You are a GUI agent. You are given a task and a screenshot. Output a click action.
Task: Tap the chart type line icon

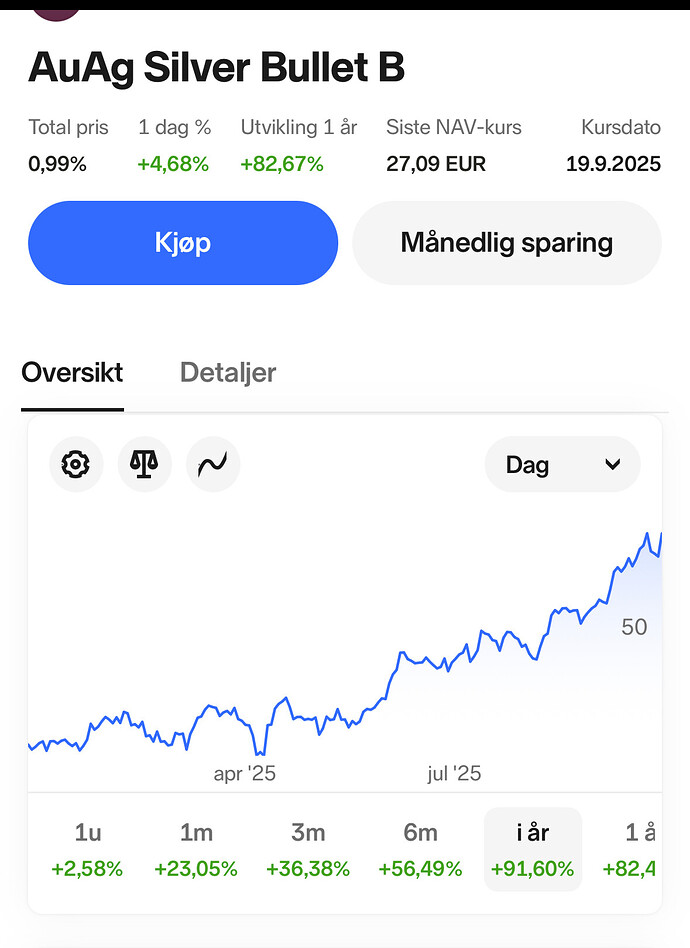(x=213, y=465)
